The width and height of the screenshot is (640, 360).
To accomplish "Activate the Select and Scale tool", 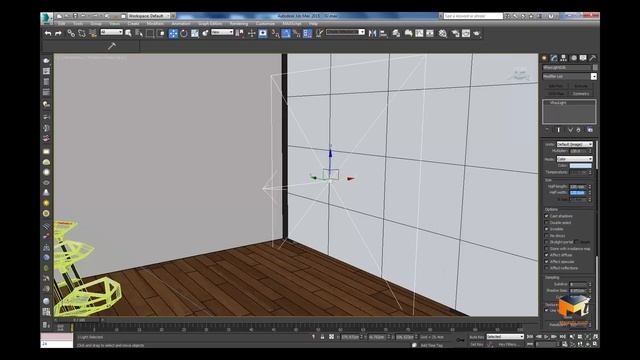I will 195,33.
